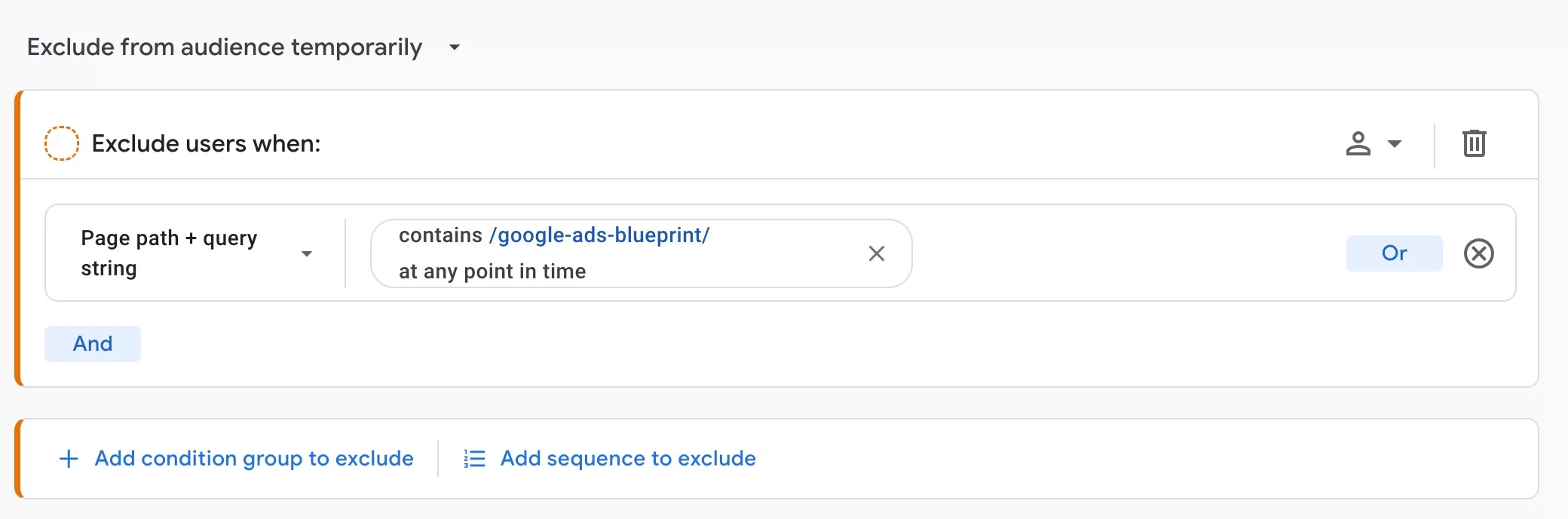
Task: Open the scope arrow beside person icon
Action: pyautogui.click(x=1395, y=143)
